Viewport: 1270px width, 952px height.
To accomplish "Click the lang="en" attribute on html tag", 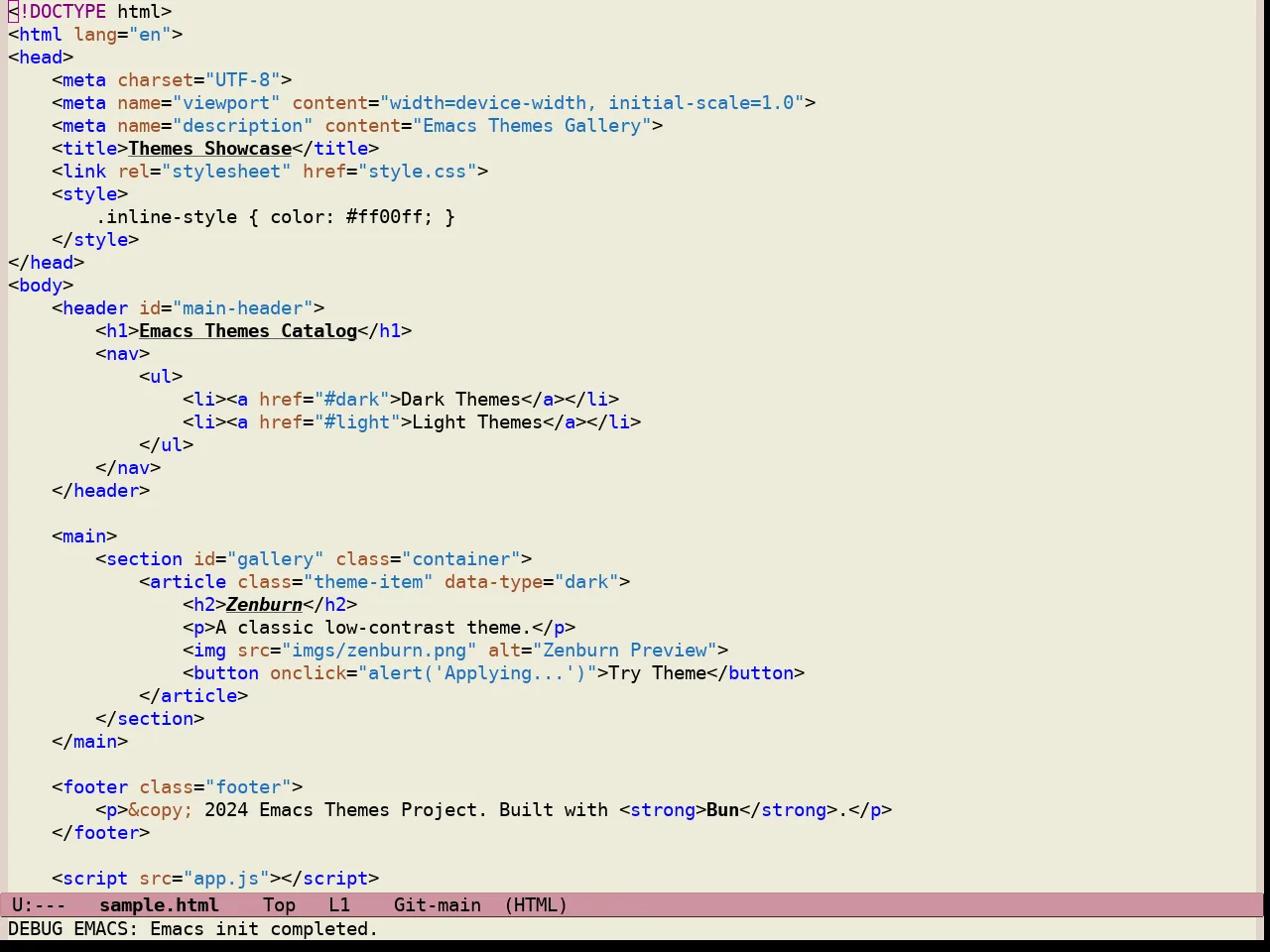I will pos(123,35).
